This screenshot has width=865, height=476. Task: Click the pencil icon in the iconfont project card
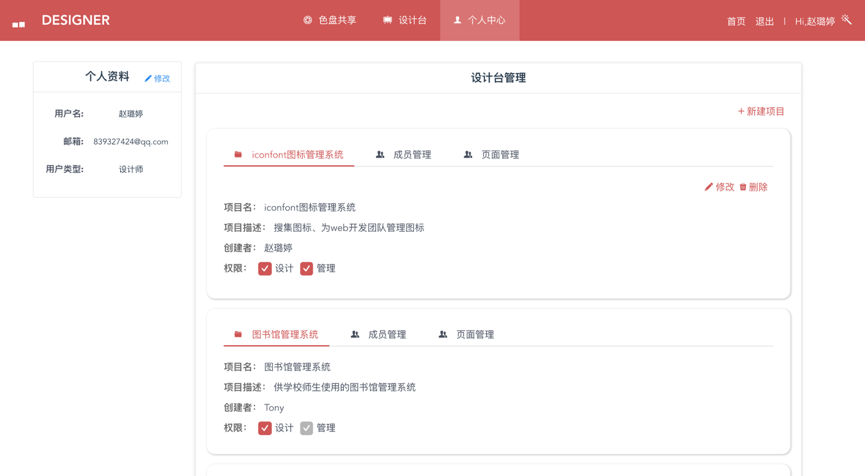(x=708, y=187)
